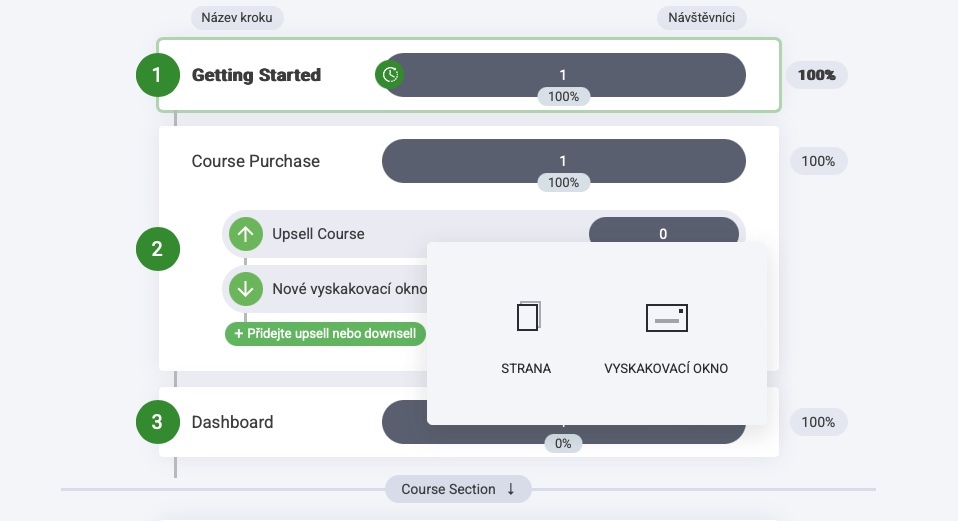
Task: Select the Strana page icon
Action: pyautogui.click(x=527, y=317)
